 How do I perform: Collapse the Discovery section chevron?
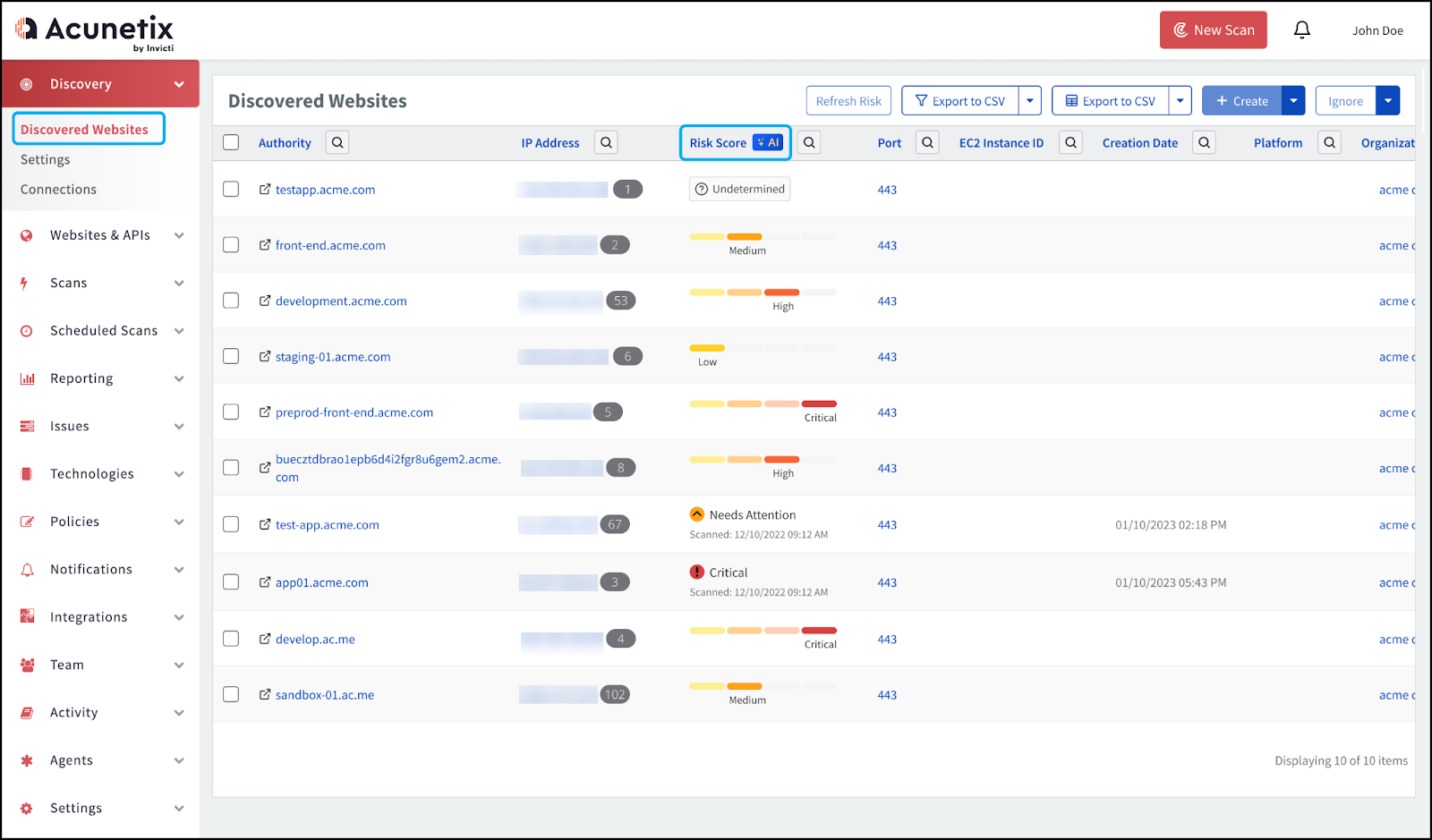pos(179,84)
